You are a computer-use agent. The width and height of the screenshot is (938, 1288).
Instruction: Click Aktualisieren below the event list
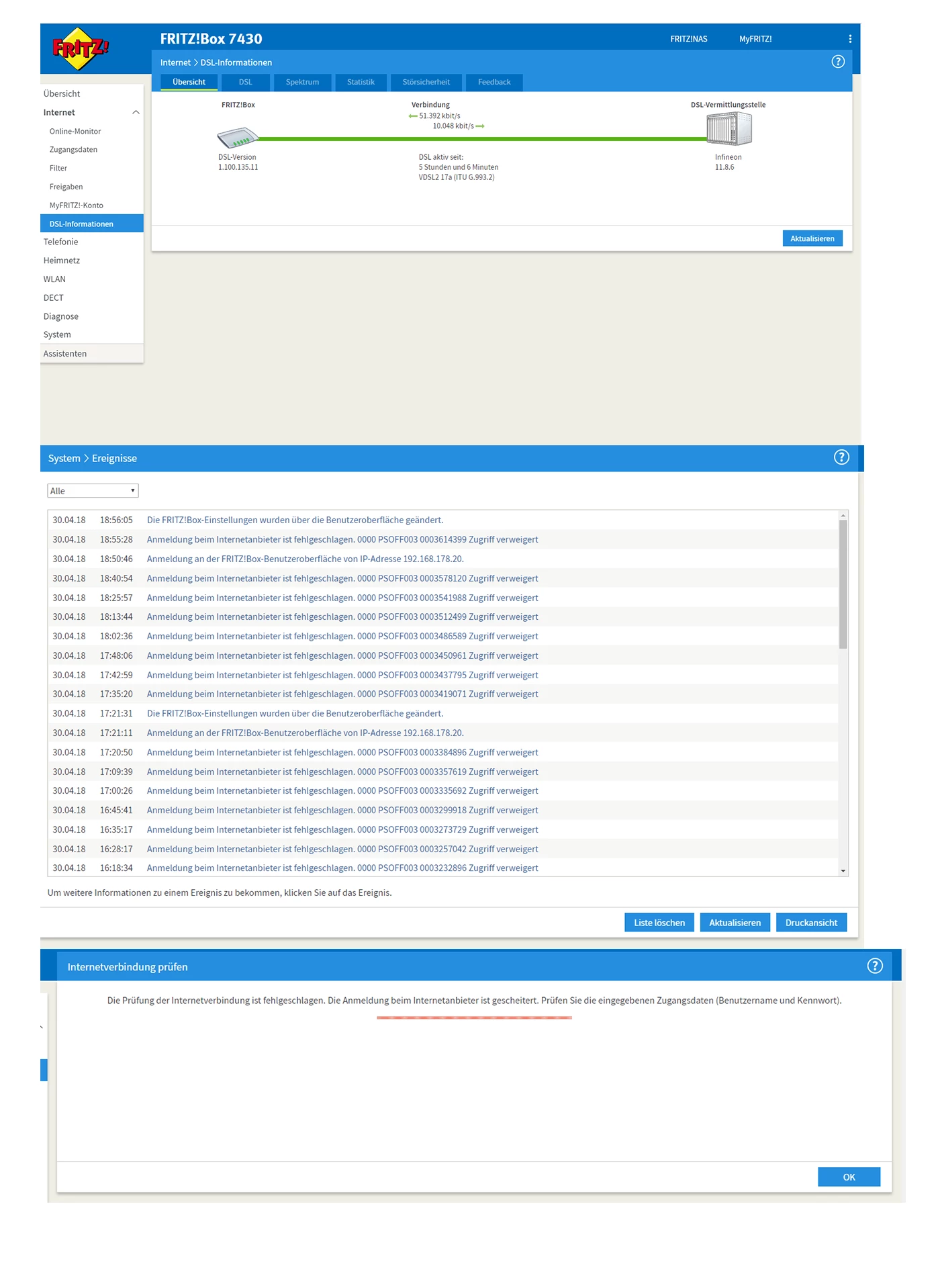pyautogui.click(x=735, y=923)
